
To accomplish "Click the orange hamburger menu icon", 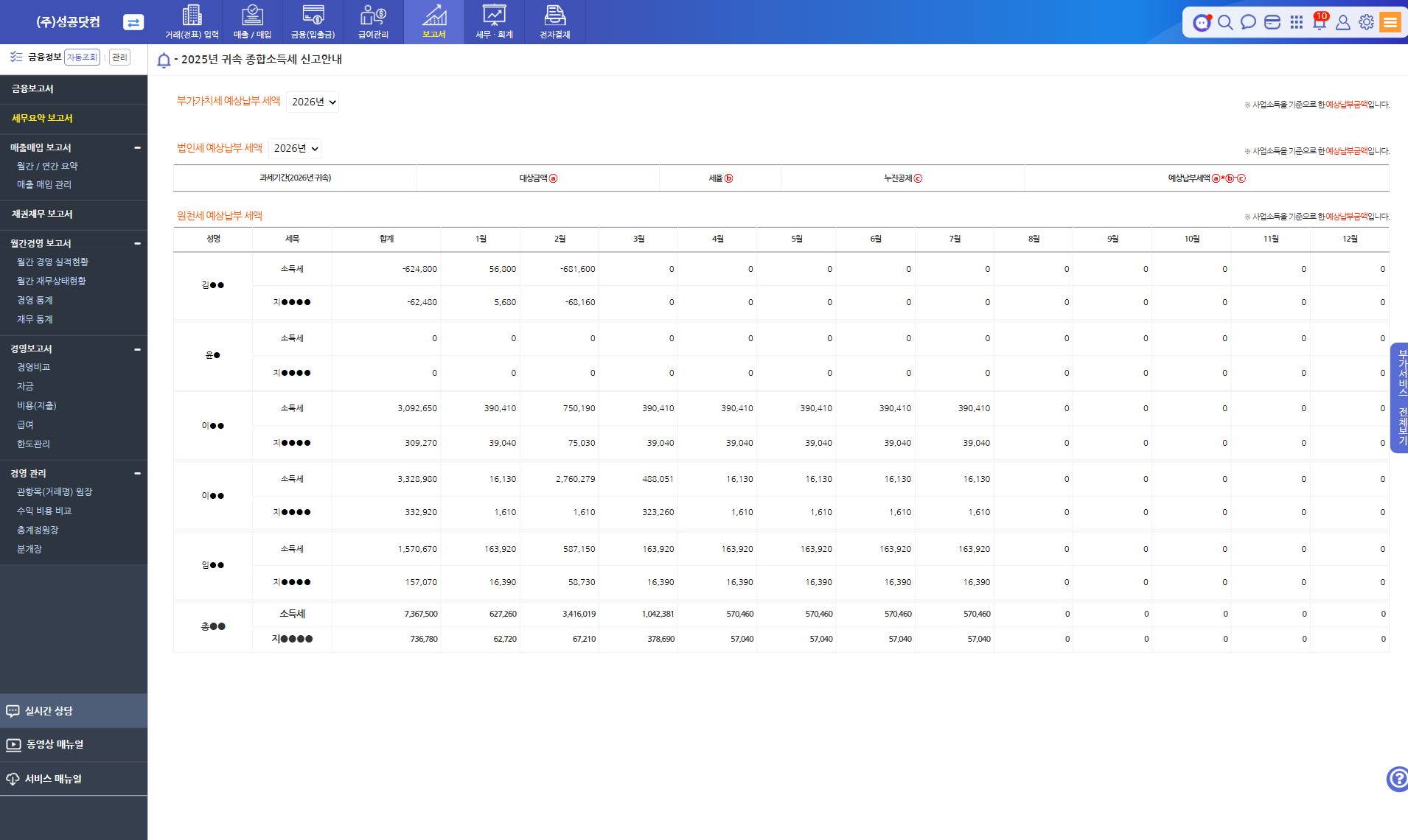I will [x=1390, y=22].
